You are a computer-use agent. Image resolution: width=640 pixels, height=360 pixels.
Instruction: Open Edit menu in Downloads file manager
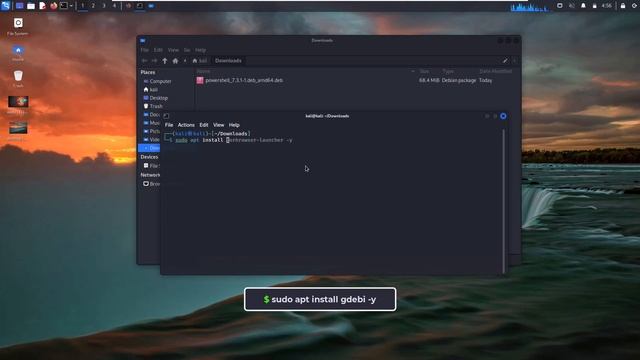pos(158,50)
